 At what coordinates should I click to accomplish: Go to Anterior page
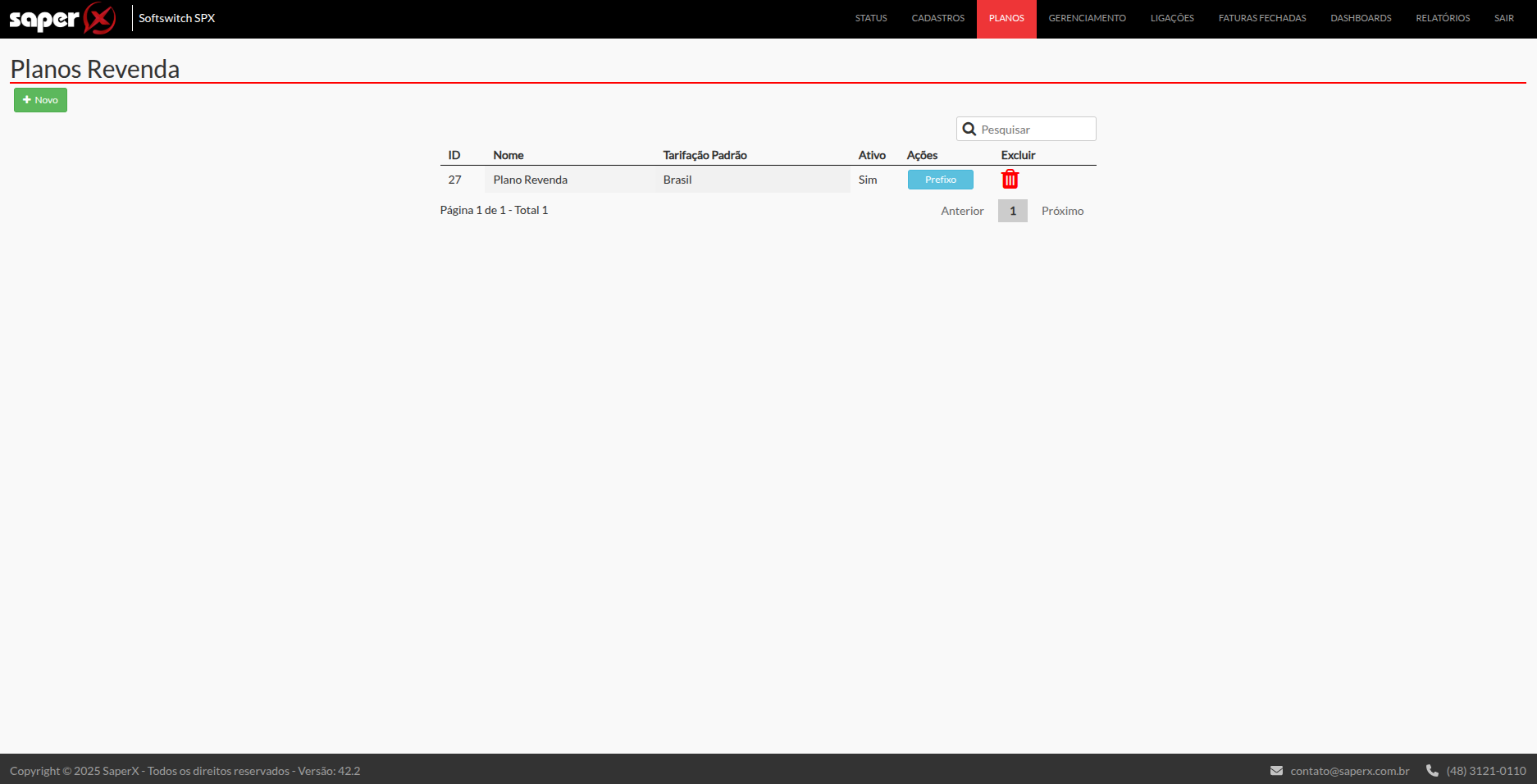pos(962,211)
